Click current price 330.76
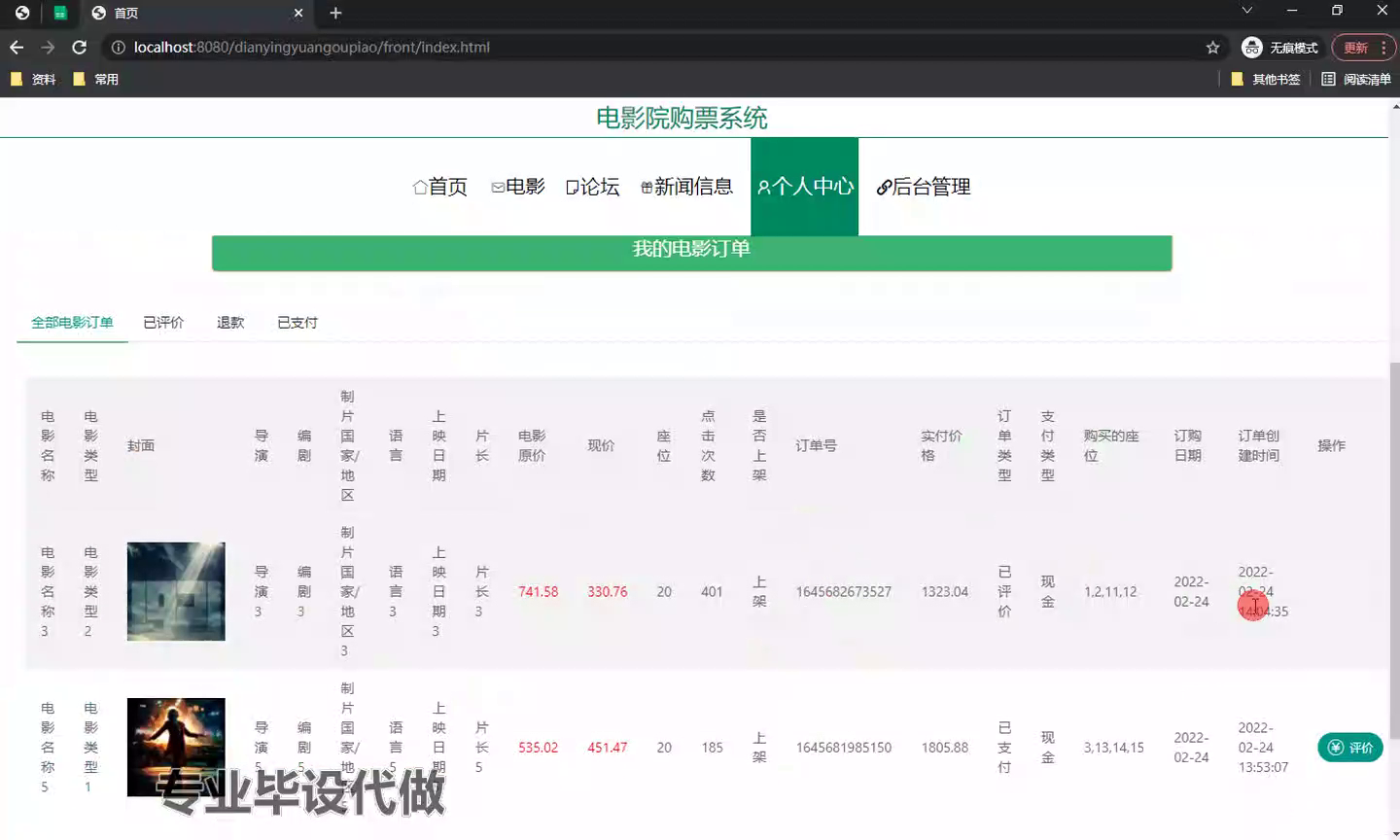The height and width of the screenshot is (840, 1400). pyautogui.click(x=608, y=592)
